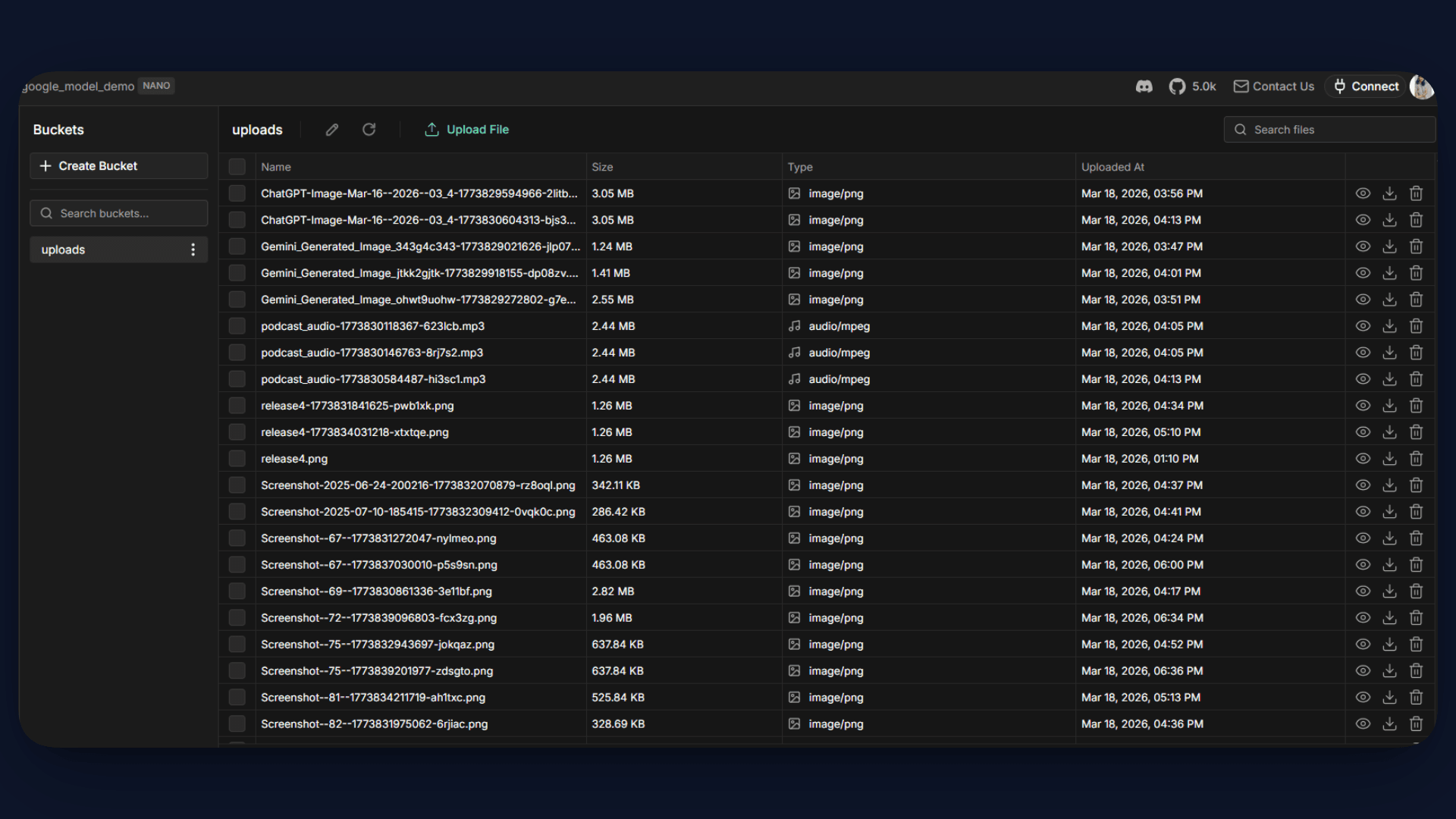Click the Upload File button
The image size is (1456, 819).
tap(467, 130)
